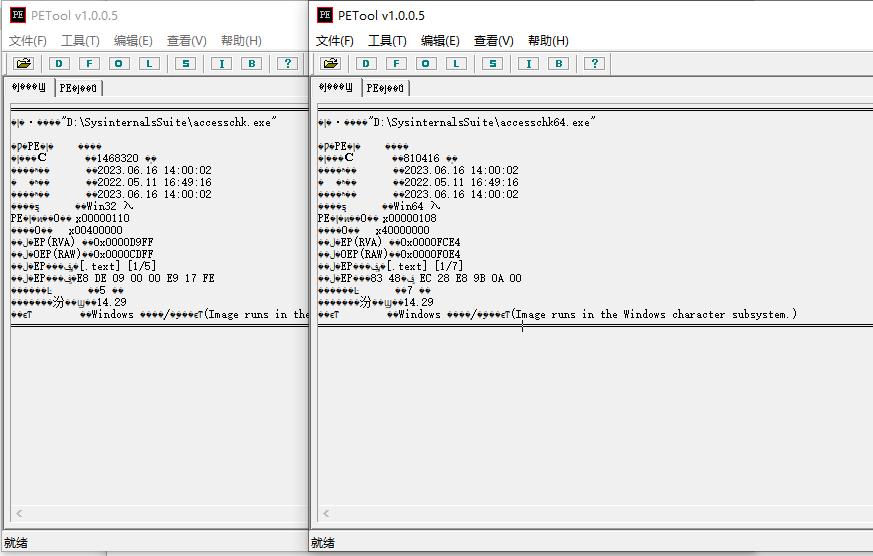Click the O toolbar icon in left window

119,63
